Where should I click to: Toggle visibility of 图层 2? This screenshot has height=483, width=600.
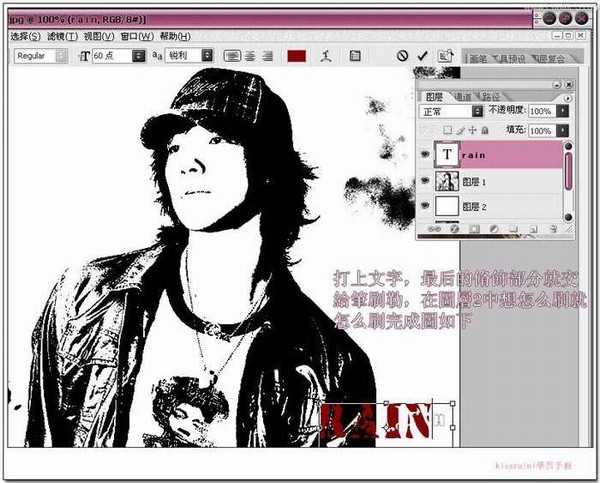(426, 207)
